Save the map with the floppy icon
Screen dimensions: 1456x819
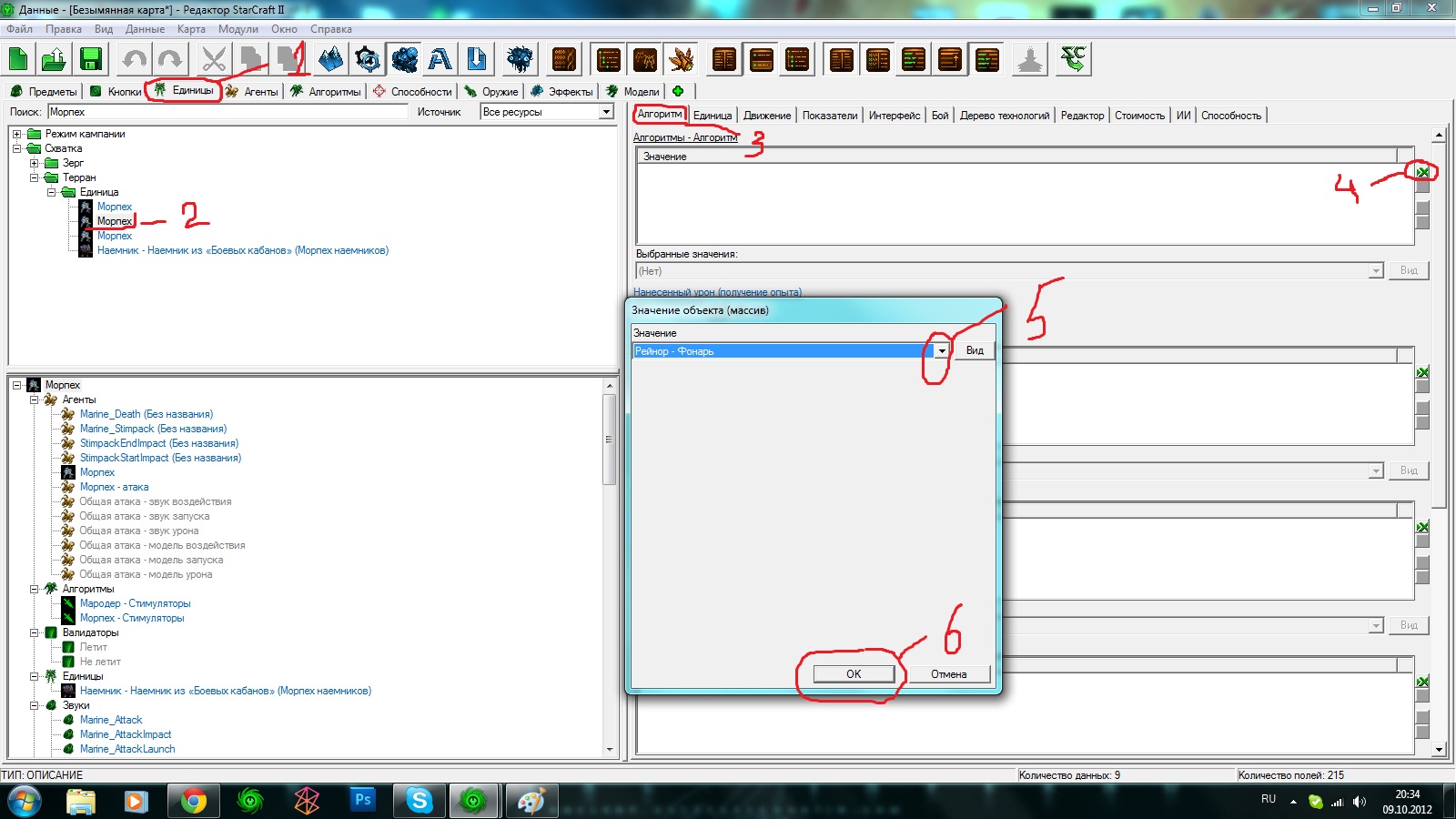90,60
